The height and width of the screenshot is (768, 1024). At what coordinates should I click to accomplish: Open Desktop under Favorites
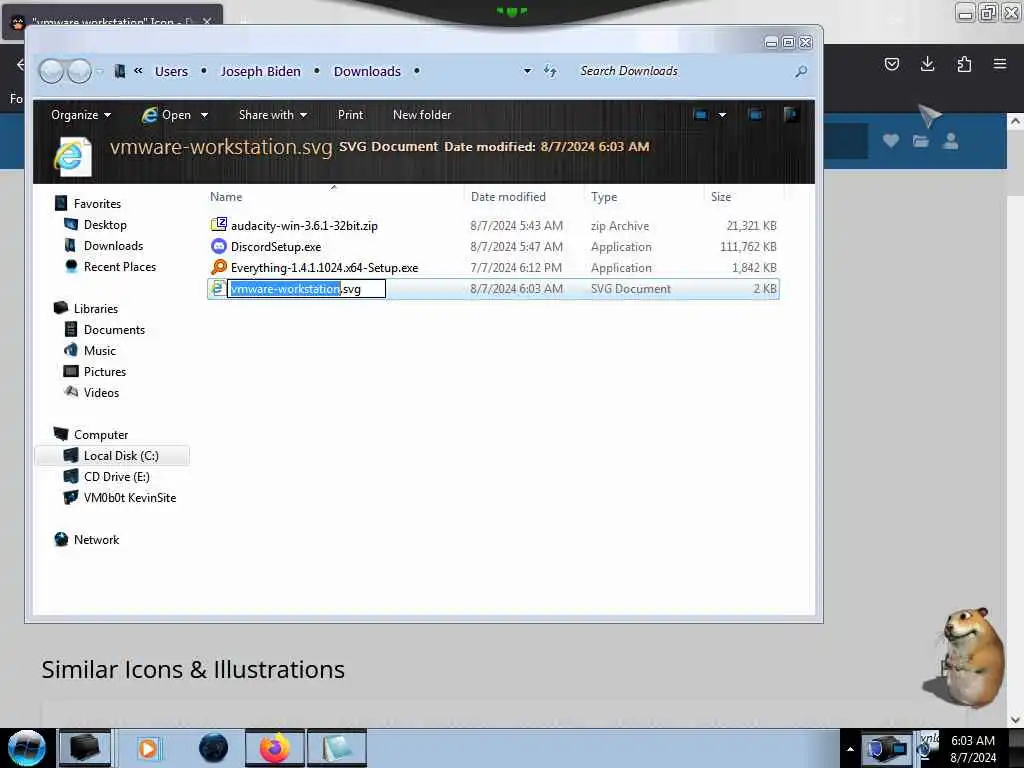tap(105, 225)
